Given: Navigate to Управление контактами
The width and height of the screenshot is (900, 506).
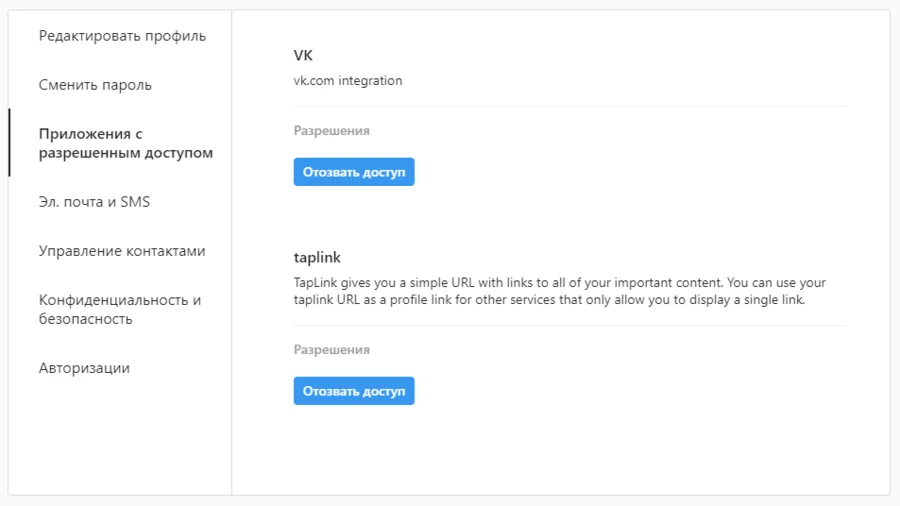Looking at the screenshot, I should pos(122,251).
